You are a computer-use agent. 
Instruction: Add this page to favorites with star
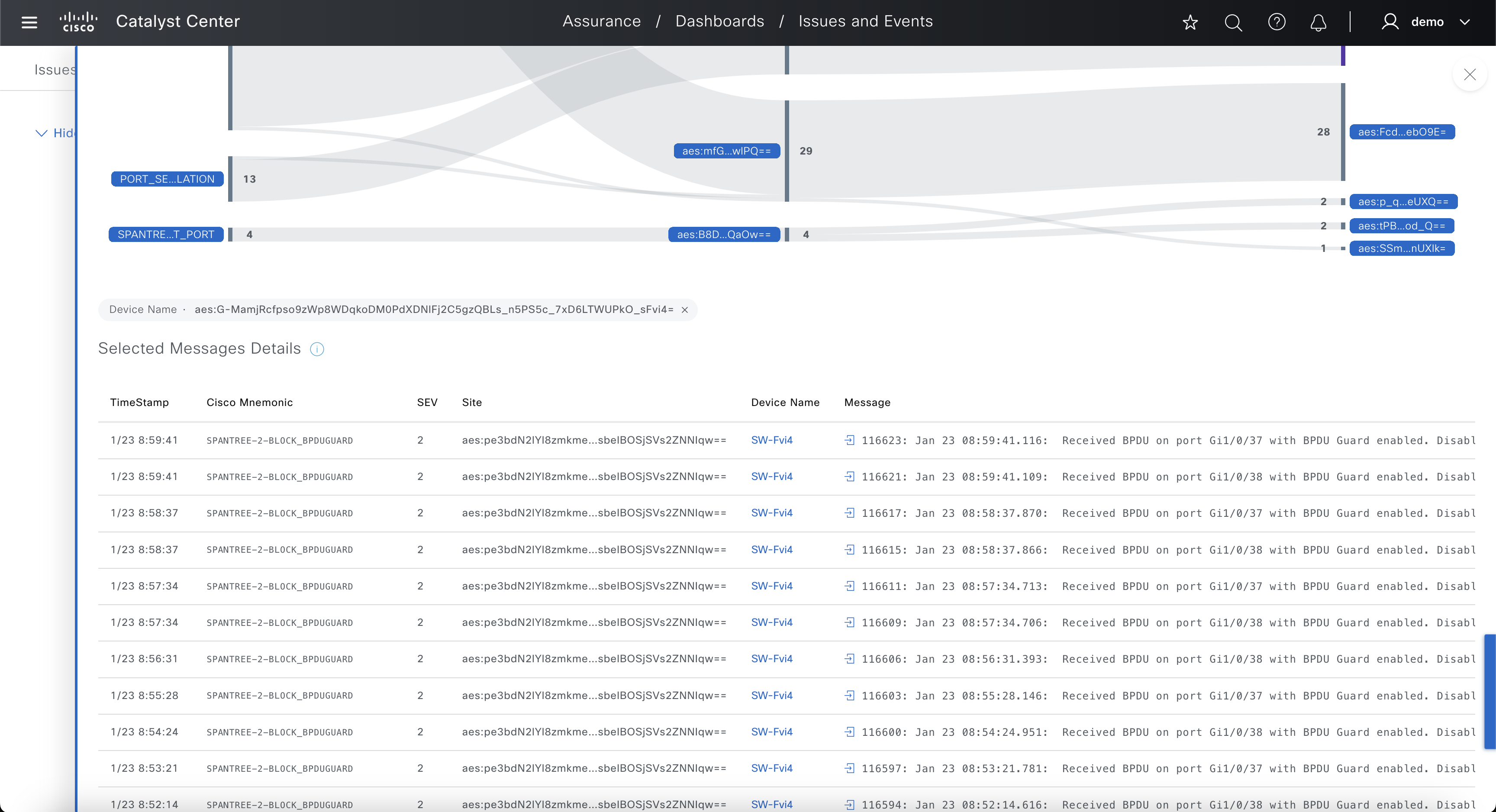click(x=1190, y=22)
